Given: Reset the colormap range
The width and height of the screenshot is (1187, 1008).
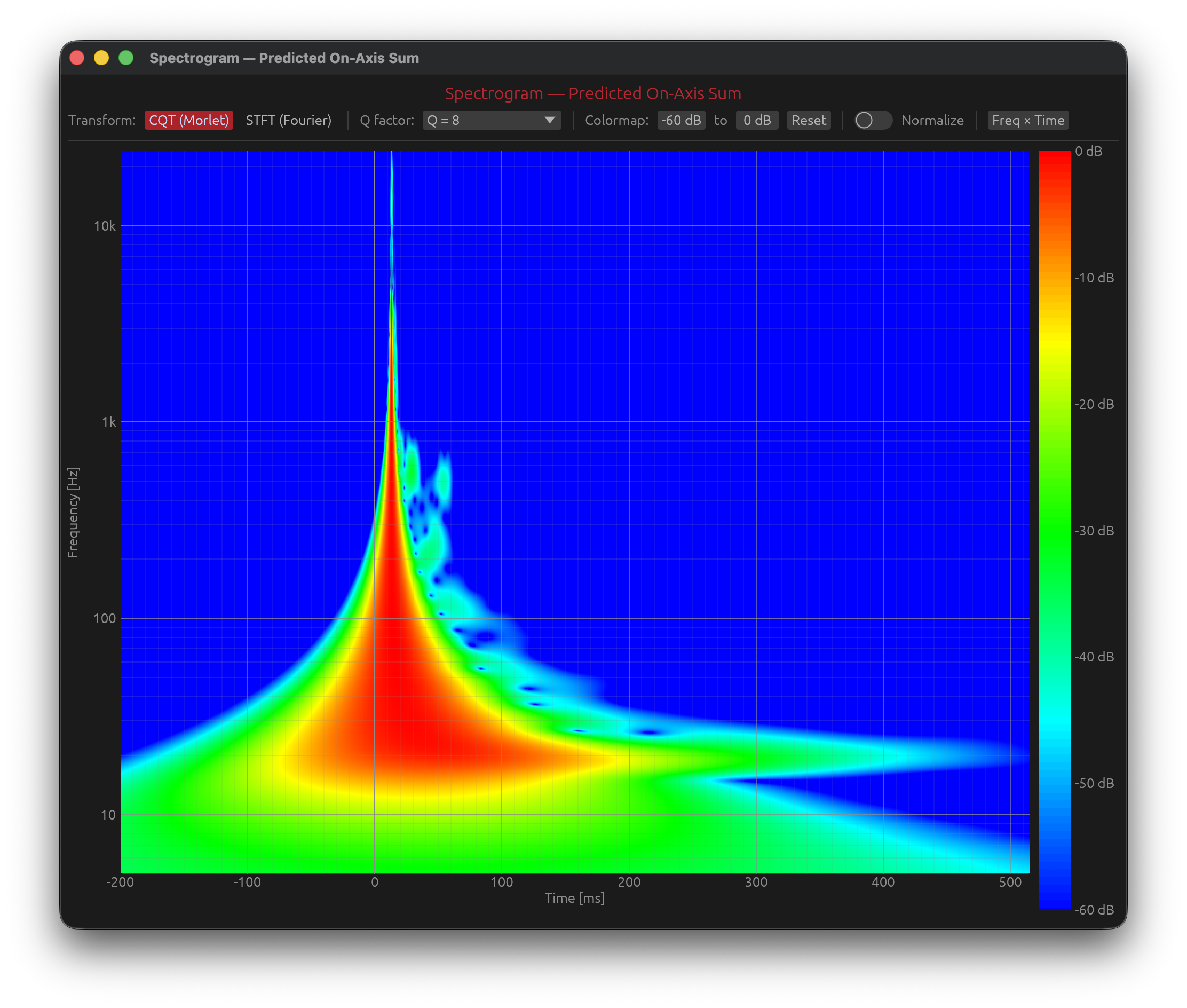Looking at the screenshot, I should pyautogui.click(x=808, y=120).
